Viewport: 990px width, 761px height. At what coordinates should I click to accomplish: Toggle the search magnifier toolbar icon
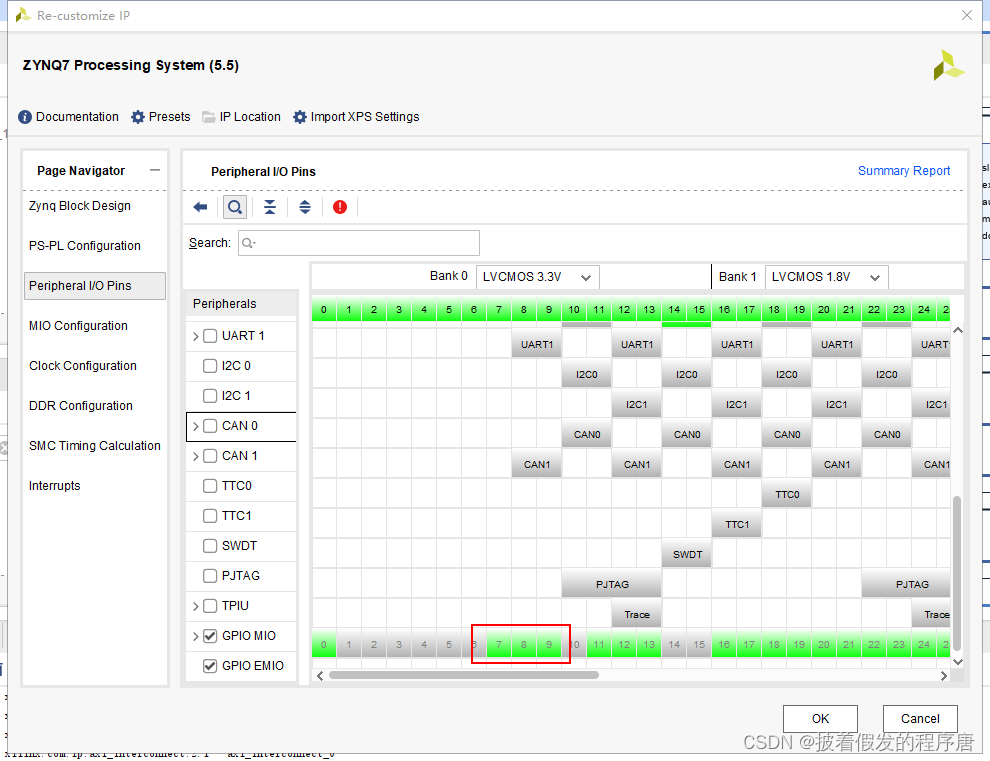click(x=235, y=207)
